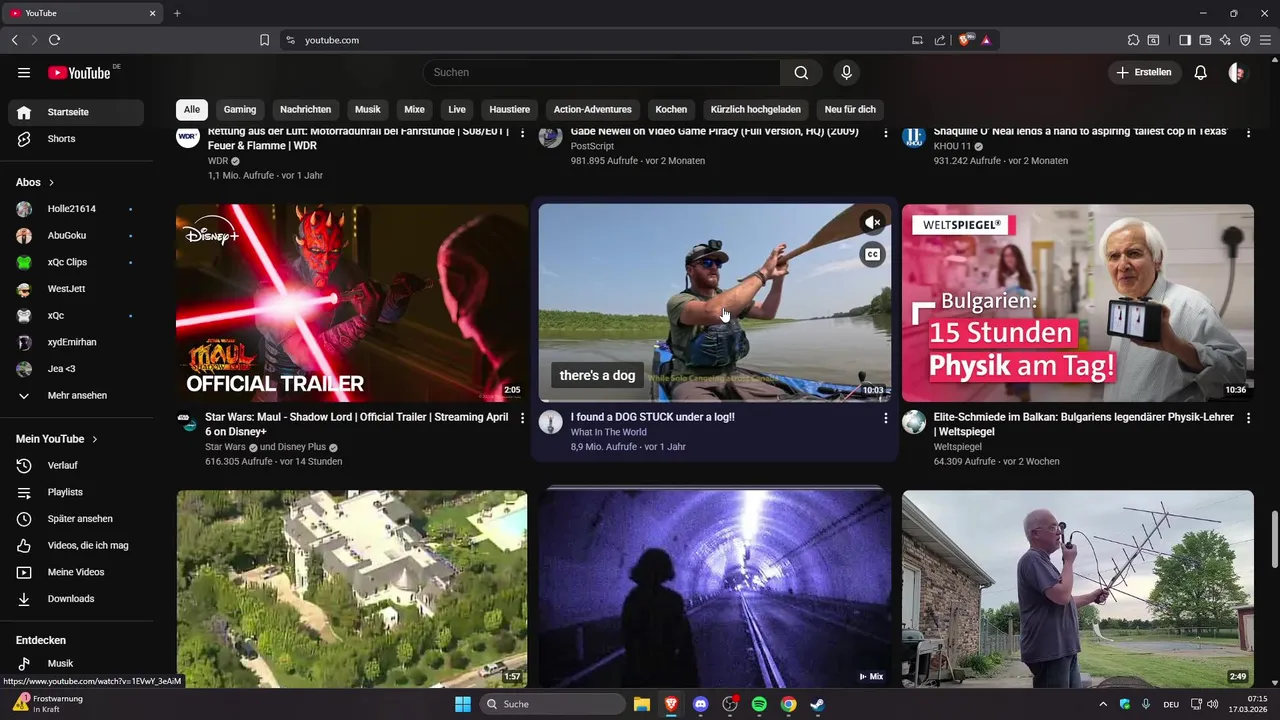
Task: Open the notifications bell
Action: coord(1201,72)
